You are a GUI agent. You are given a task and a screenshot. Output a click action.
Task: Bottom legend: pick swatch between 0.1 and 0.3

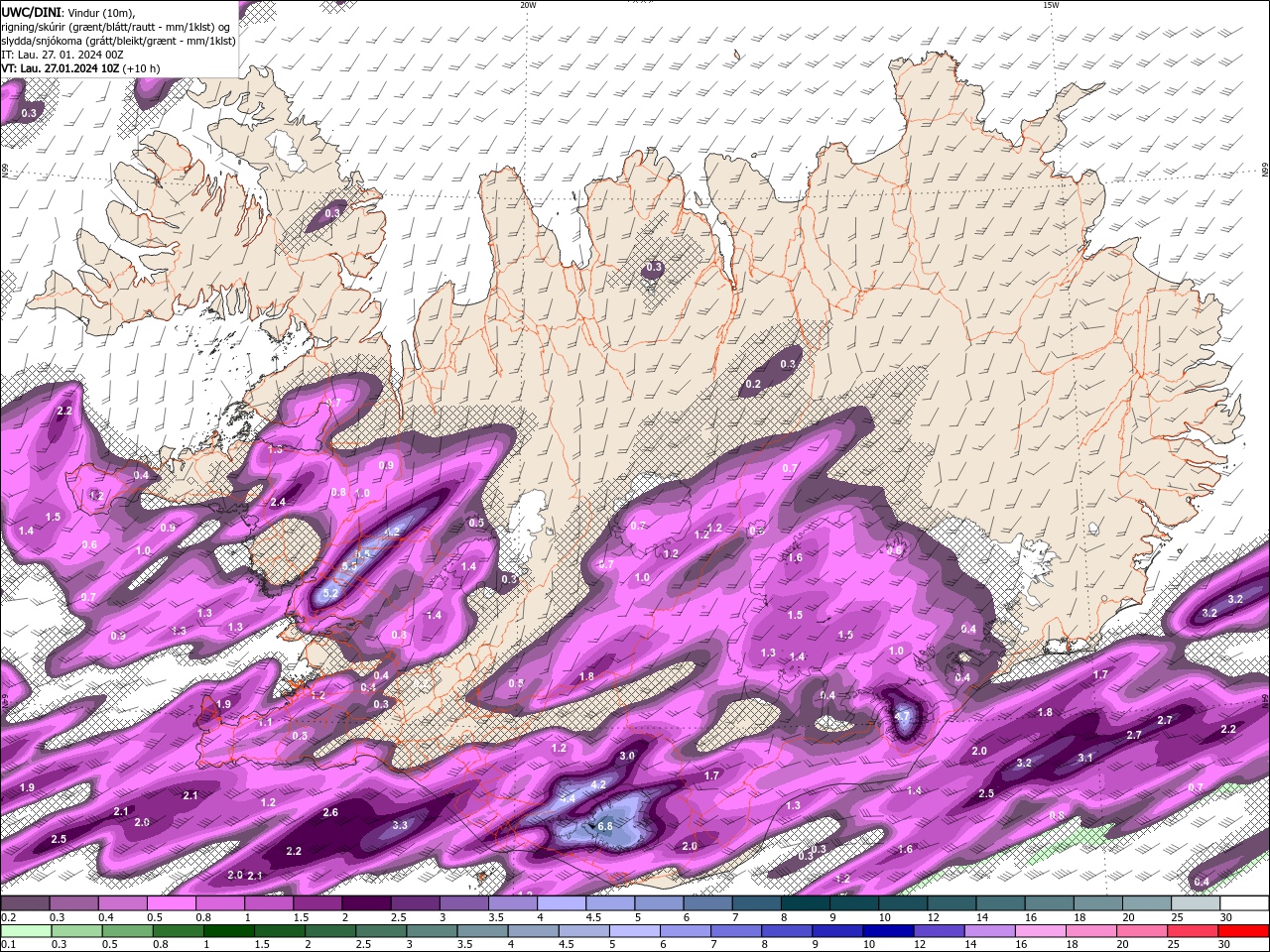(26, 931)
